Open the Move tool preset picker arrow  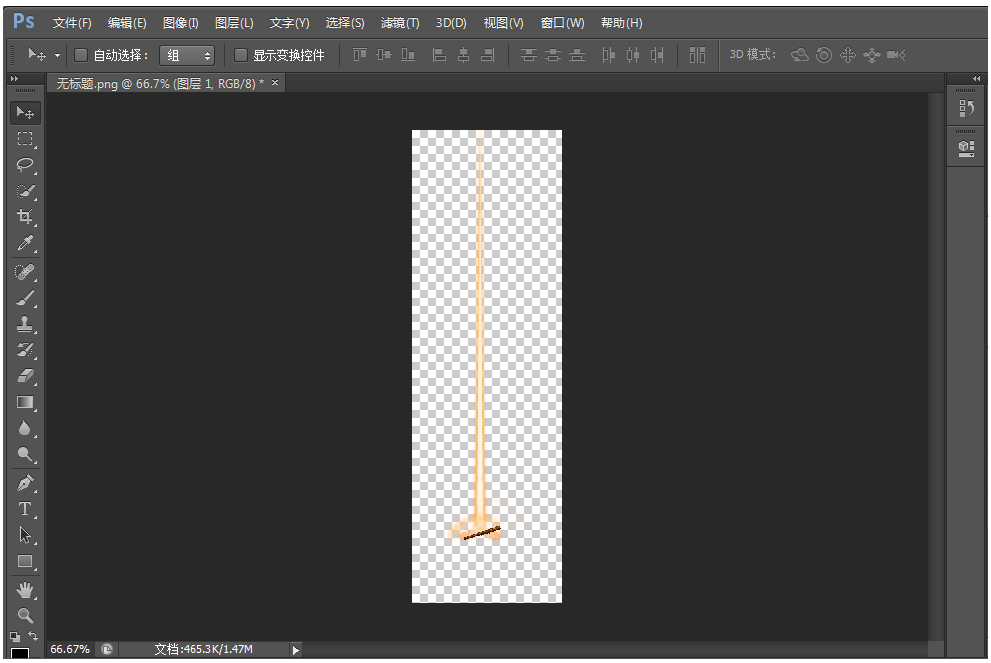pos(57,55)
